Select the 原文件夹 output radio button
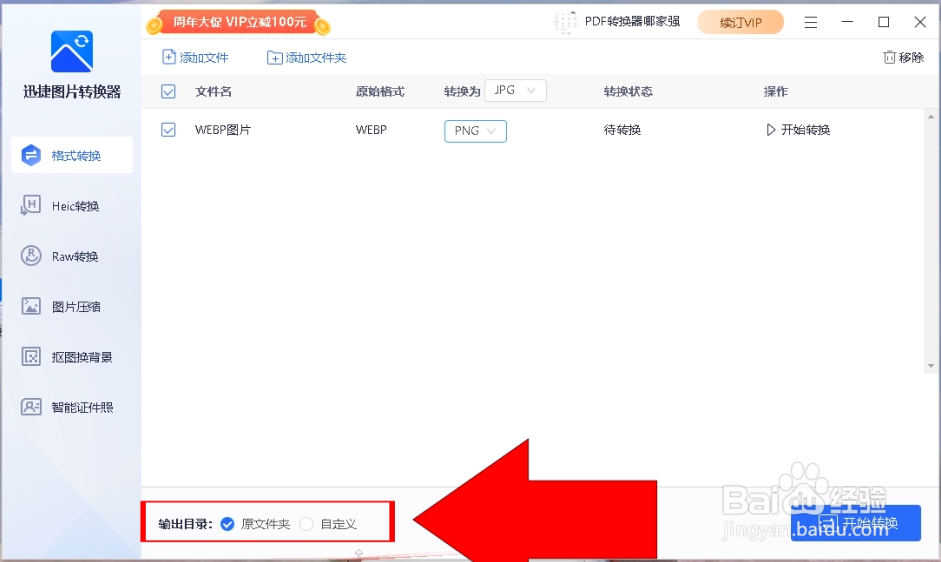The image size is (941, 562). click(227, 524)
